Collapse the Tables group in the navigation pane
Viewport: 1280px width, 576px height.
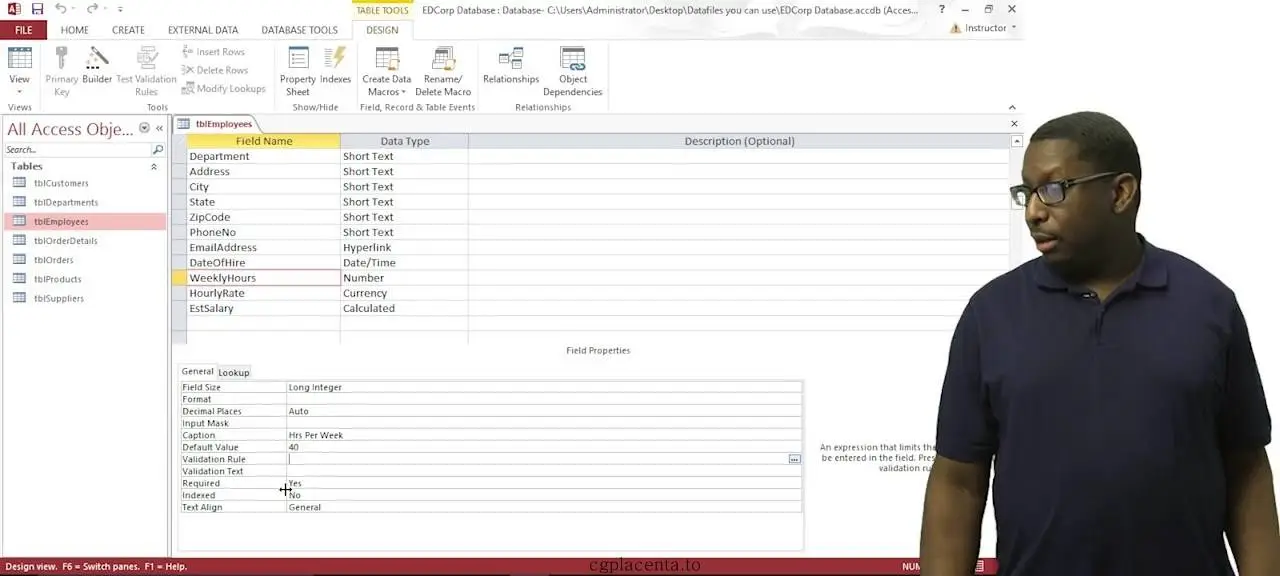point(154,166)
